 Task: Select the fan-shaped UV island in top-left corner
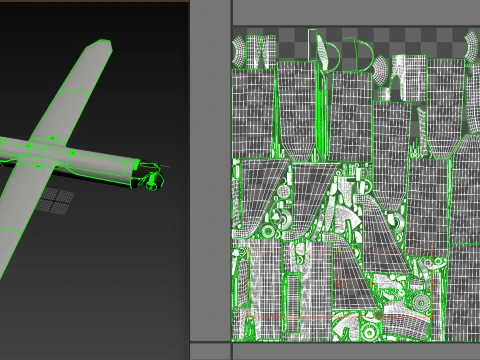click(x=239, y=52)
